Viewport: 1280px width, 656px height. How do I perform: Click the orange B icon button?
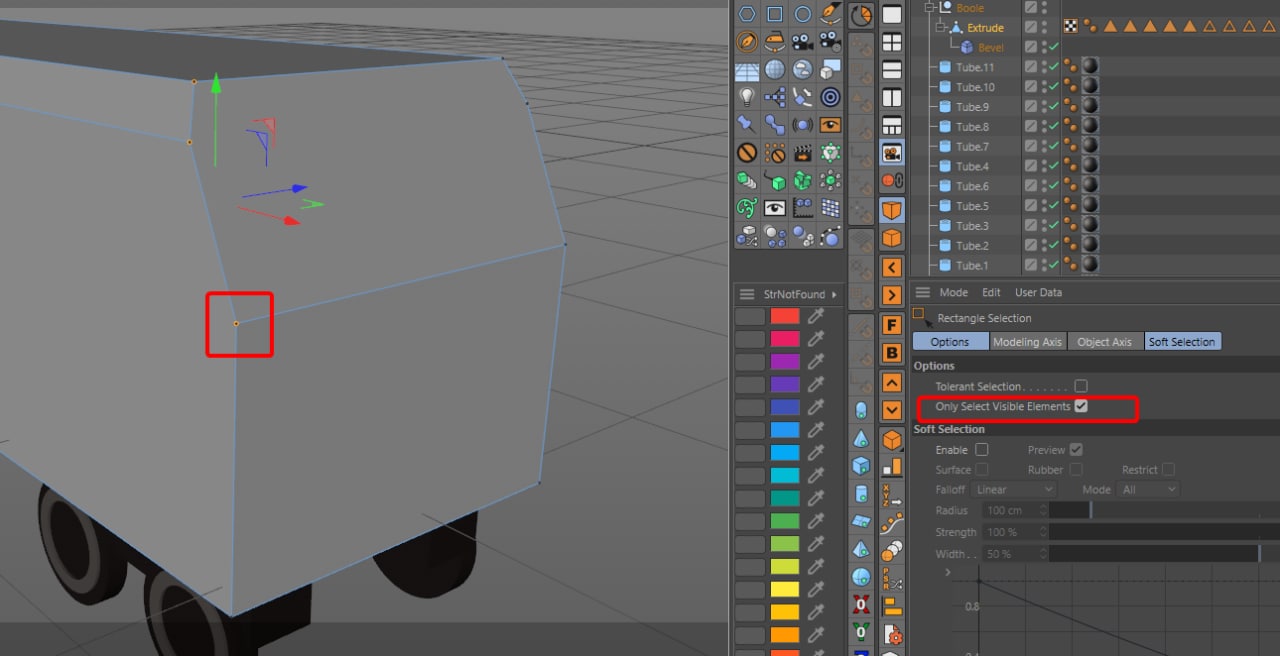[892, 353]
